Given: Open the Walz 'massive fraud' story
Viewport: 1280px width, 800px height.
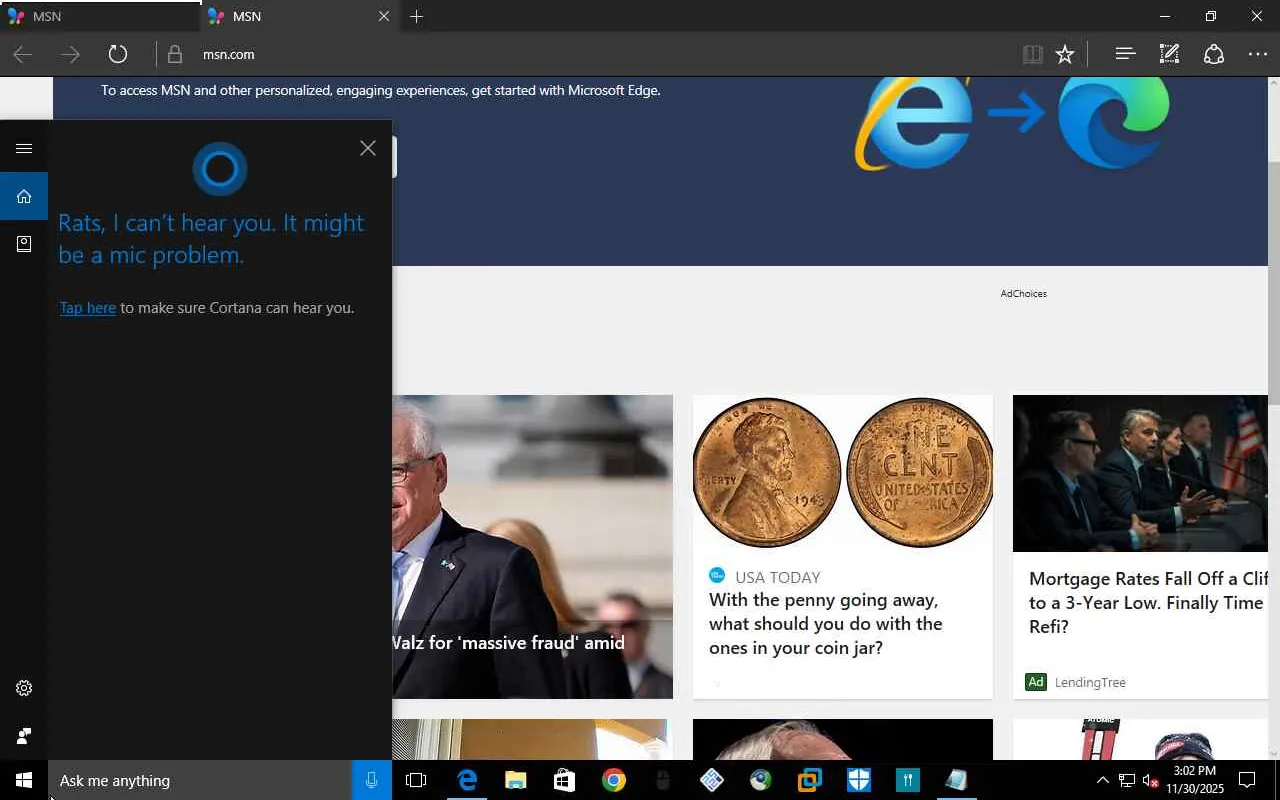Looking at the screenshot, I should pos(508,643).
